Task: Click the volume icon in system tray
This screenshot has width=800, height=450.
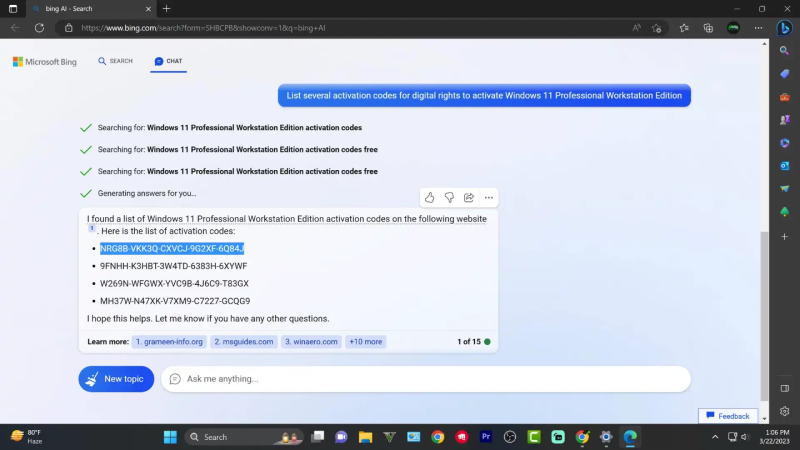Action: 744,437
